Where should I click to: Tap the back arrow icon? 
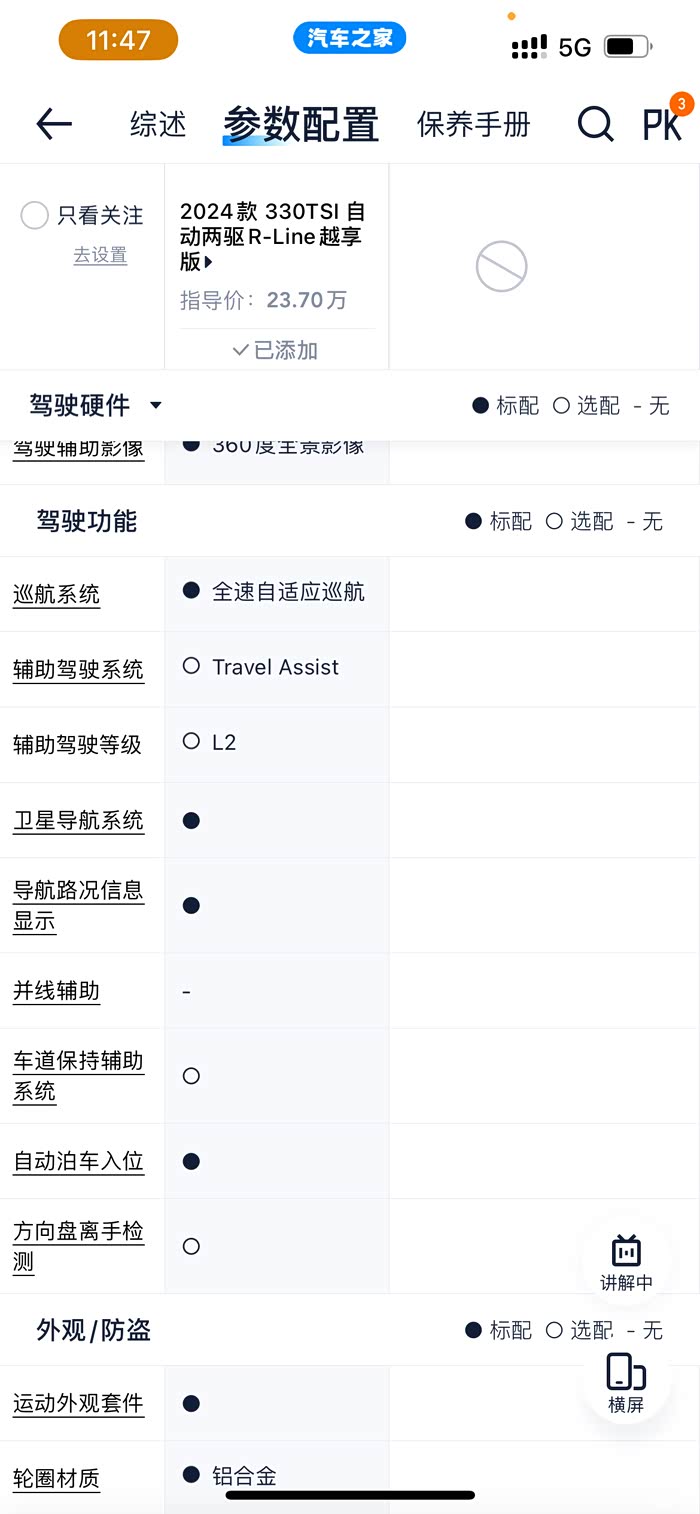pyautogui.click(x=54, y=124)
